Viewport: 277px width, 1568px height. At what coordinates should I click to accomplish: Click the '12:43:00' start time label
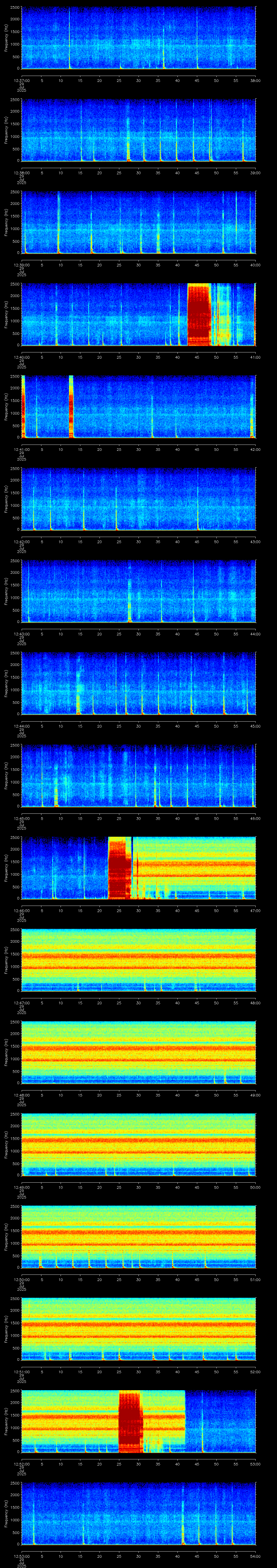click(21, 634)
